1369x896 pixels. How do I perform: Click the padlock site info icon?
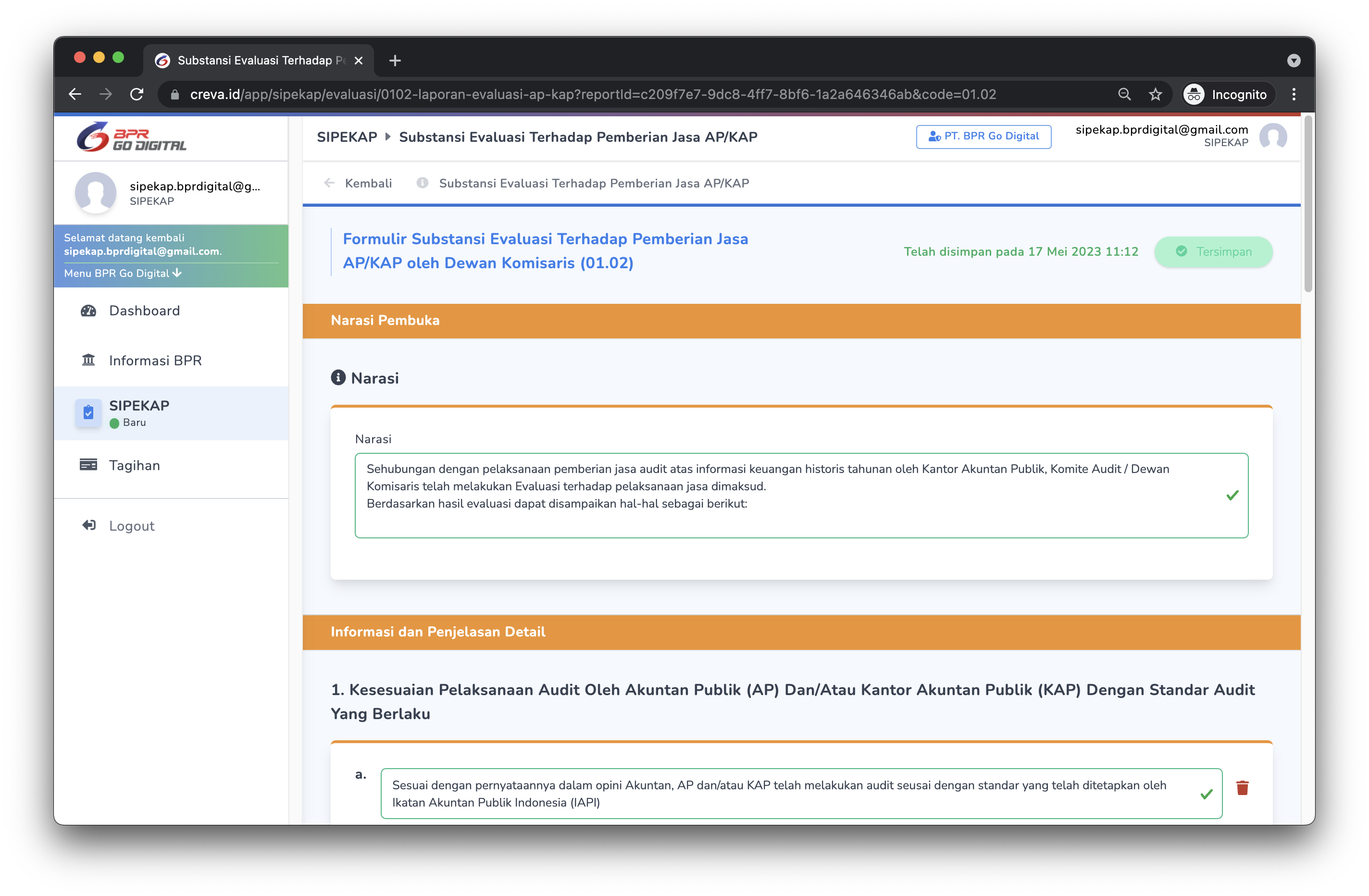coord(175,94)
